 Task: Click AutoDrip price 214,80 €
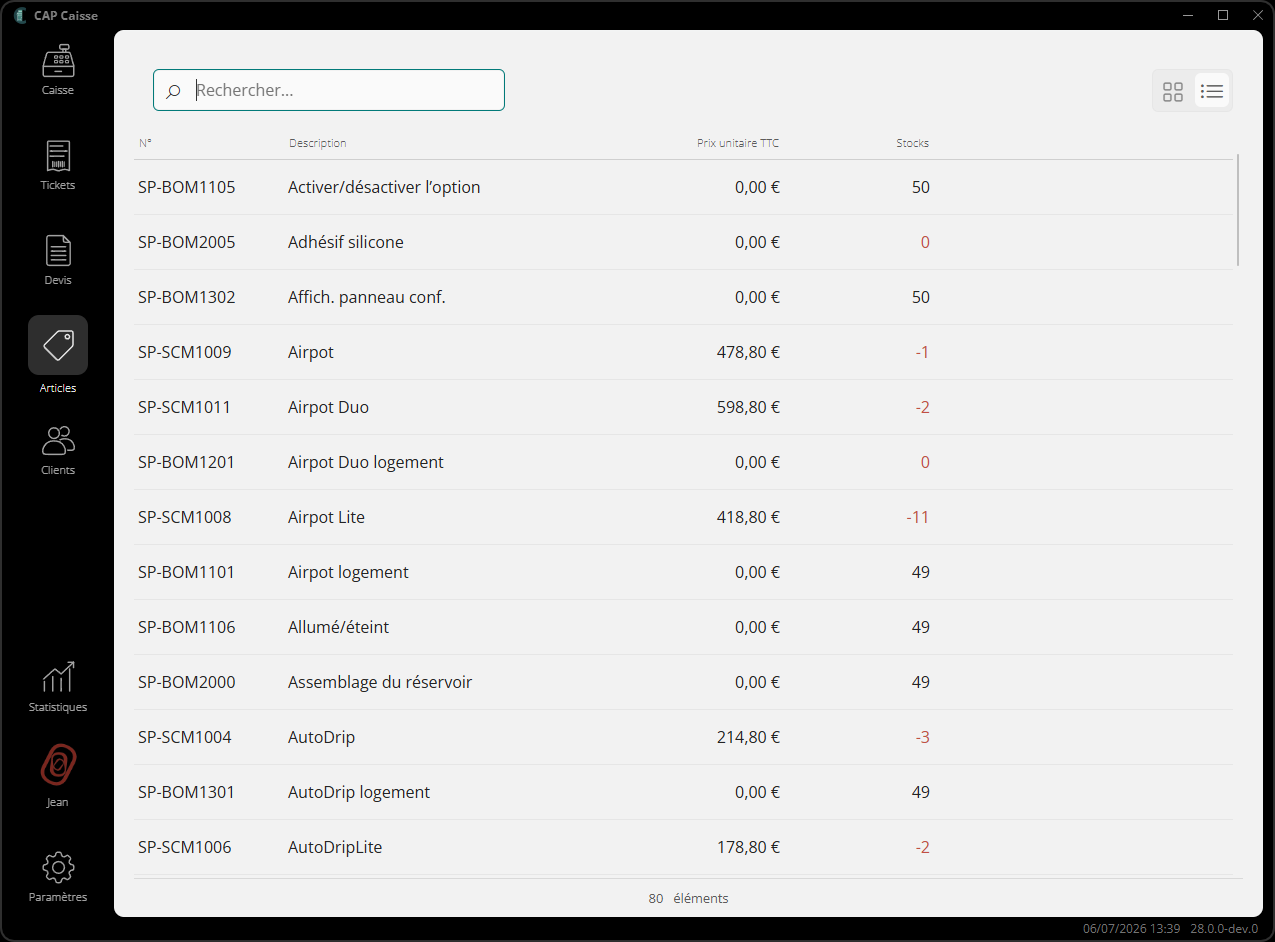click(x=748, y=737)
